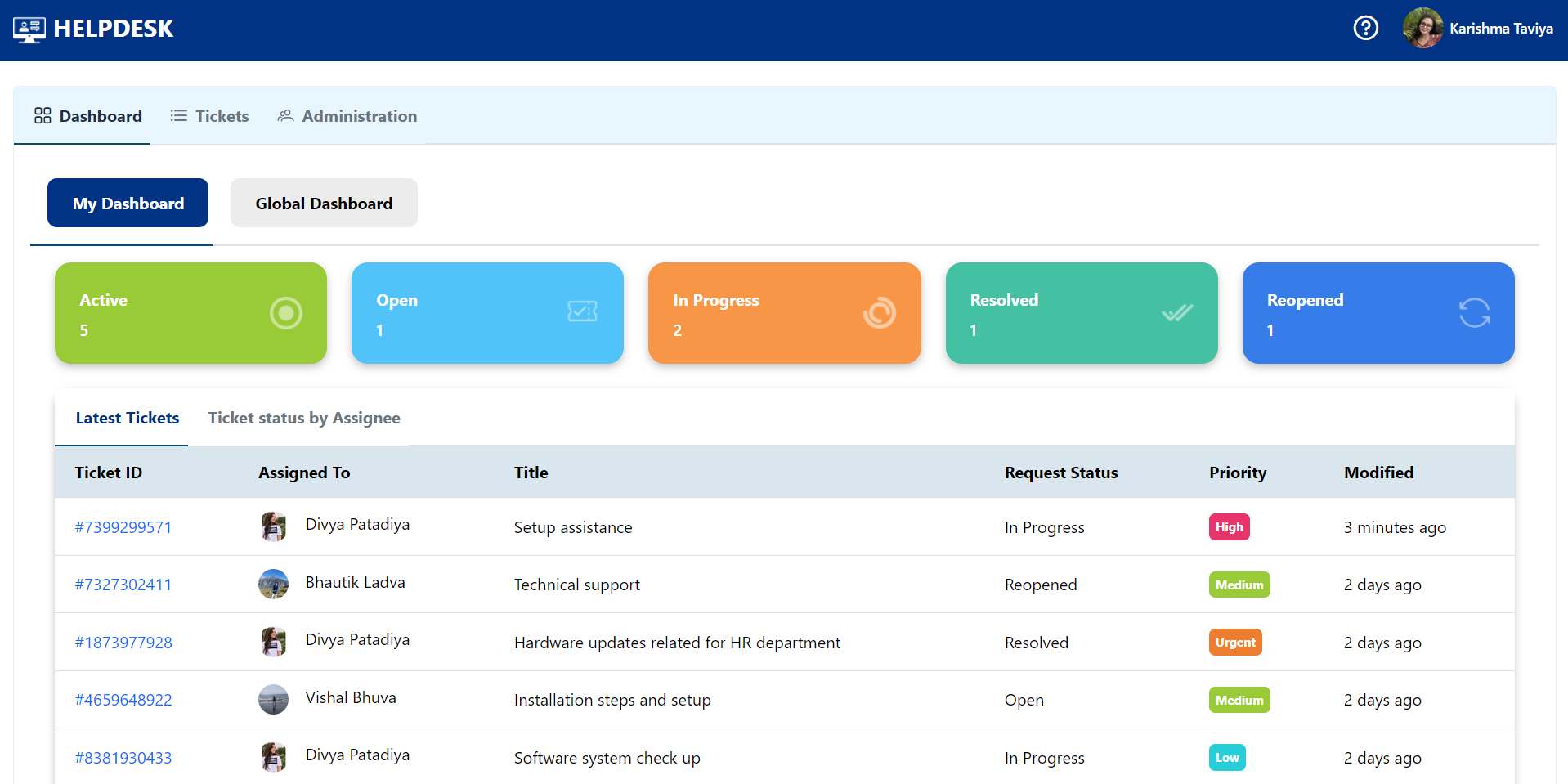Open the help question mark icon
This screenshot has height=784, width=1568.
[x=1365, y=28]
